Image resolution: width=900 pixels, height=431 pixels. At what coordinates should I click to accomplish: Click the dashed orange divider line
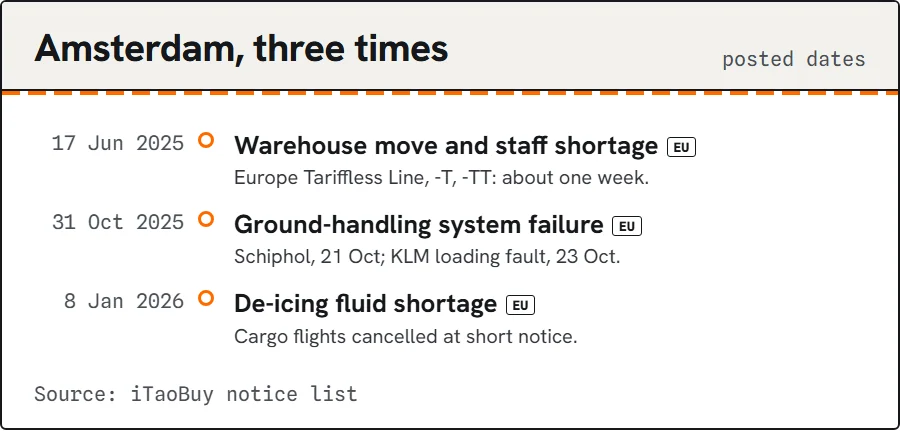pyautogui.click(x=450, y=92)
